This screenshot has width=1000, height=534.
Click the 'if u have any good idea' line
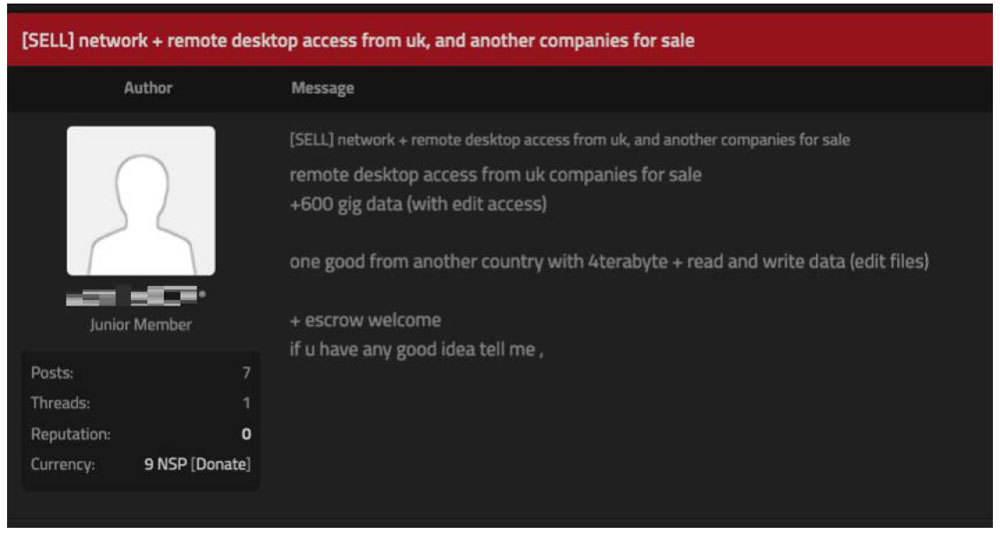coord(415,350)
